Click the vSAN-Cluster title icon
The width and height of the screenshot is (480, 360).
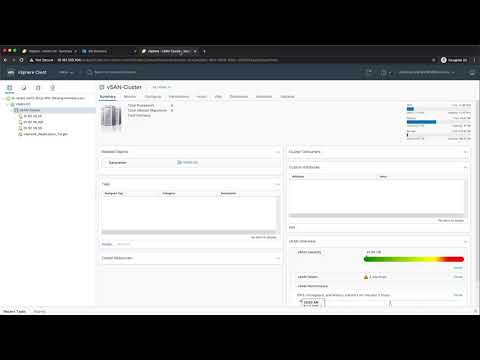click(x=102, y=87)
